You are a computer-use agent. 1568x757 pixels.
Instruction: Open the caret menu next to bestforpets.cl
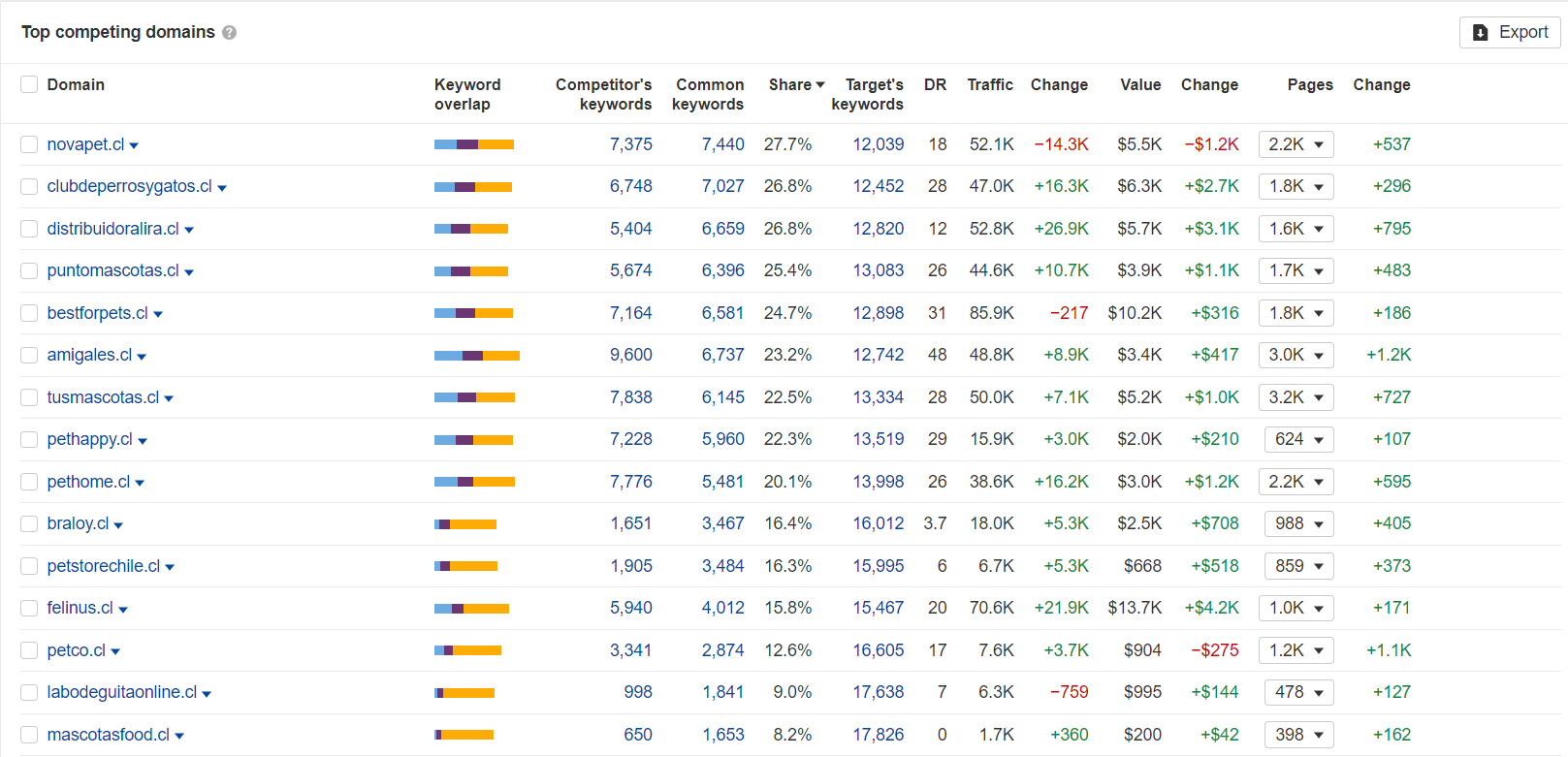158,315
